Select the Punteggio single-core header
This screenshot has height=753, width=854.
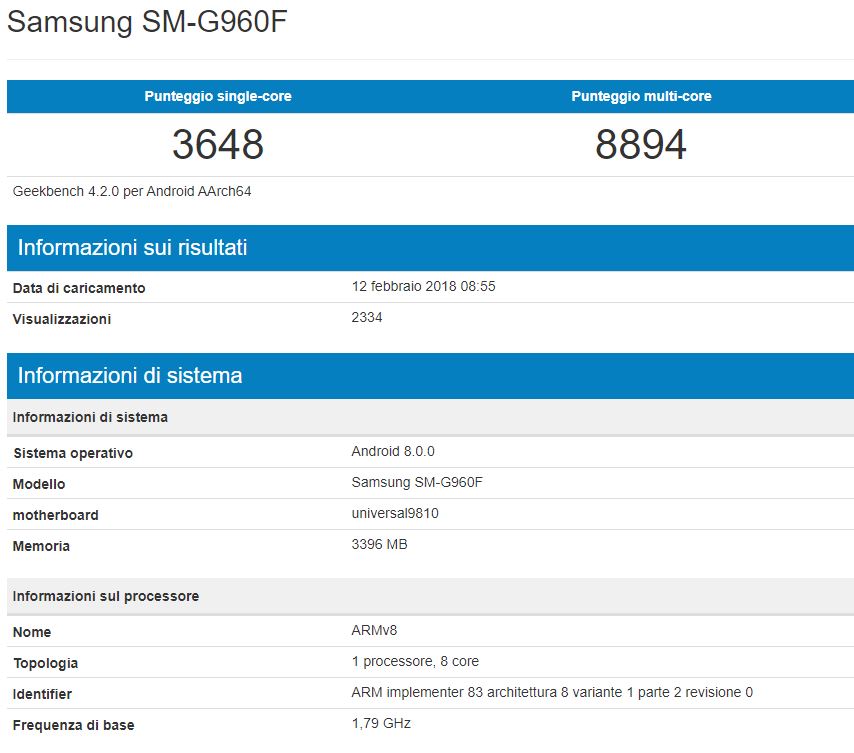click(218, 96)
